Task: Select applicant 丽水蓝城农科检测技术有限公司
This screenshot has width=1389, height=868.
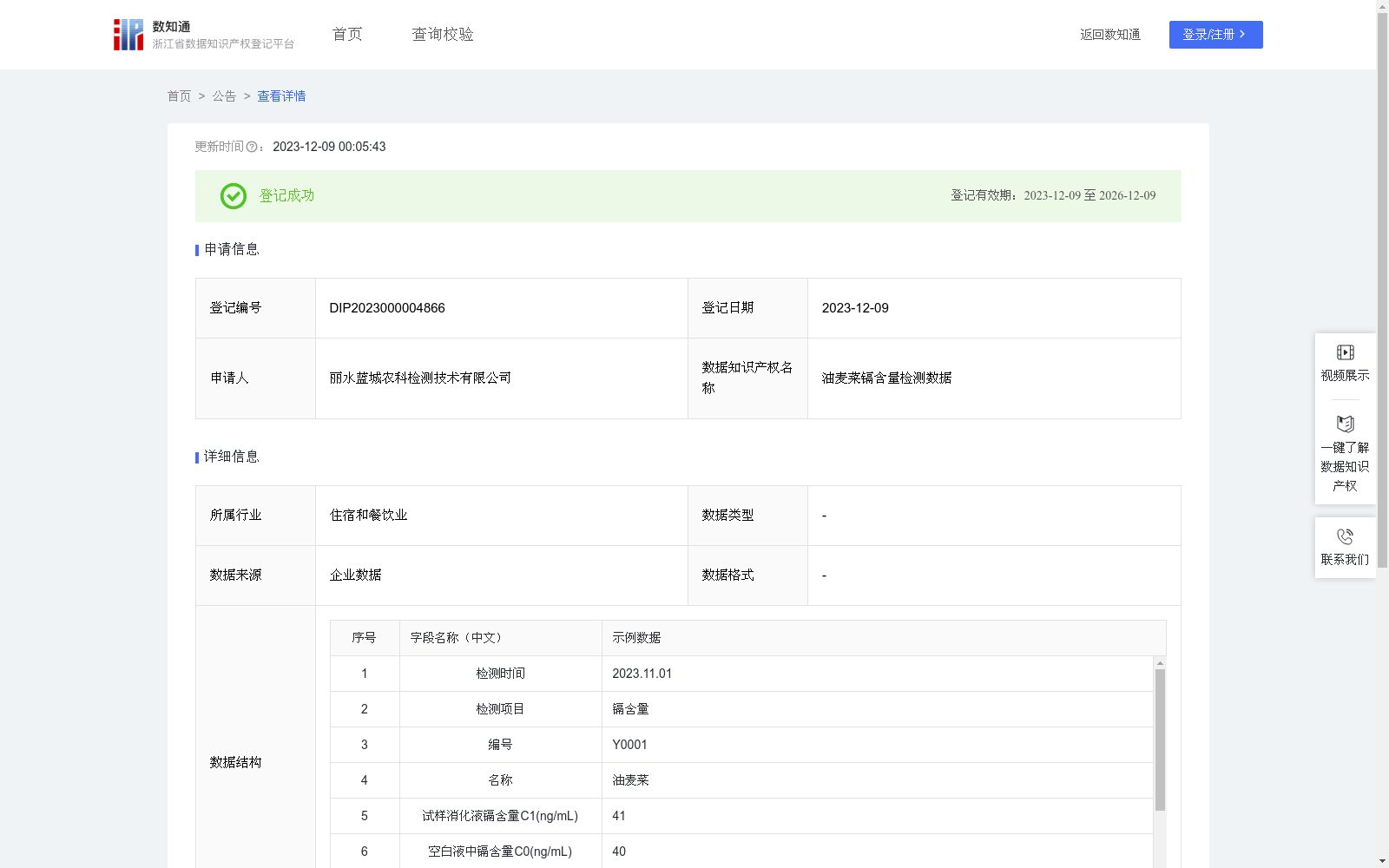Action: (x=420, y=378)
